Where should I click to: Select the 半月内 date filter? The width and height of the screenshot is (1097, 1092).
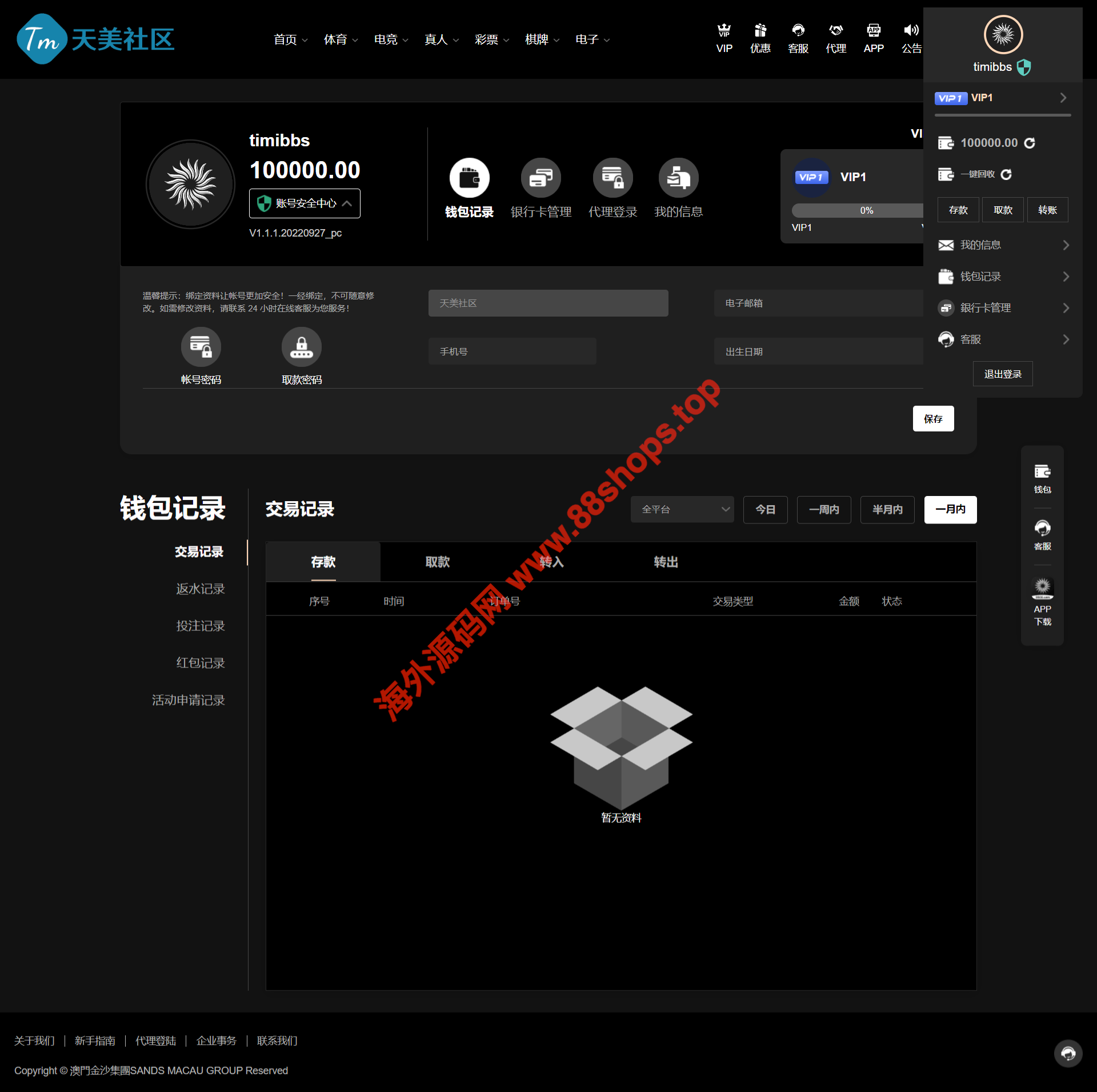click(x=887, y=509)
